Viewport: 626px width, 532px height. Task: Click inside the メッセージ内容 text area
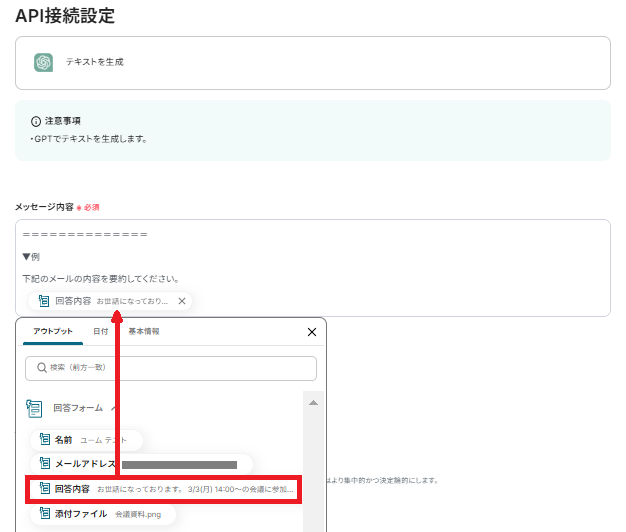[x=313, y=268]
